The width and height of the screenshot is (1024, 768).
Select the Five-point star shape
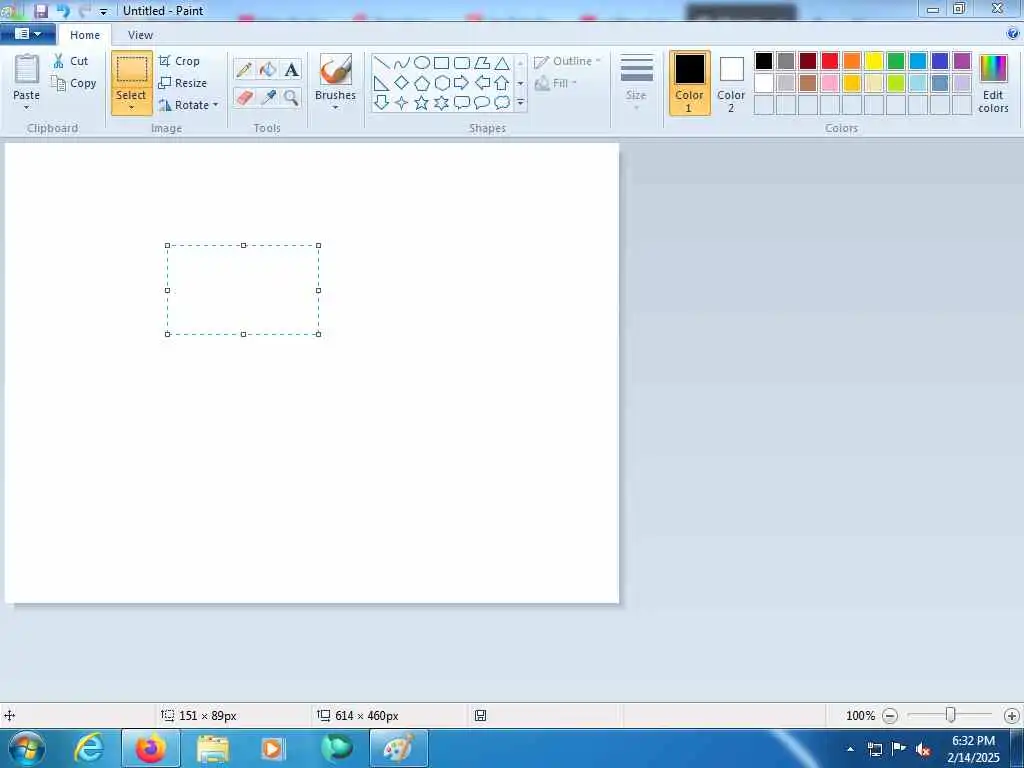coord(422,103)
